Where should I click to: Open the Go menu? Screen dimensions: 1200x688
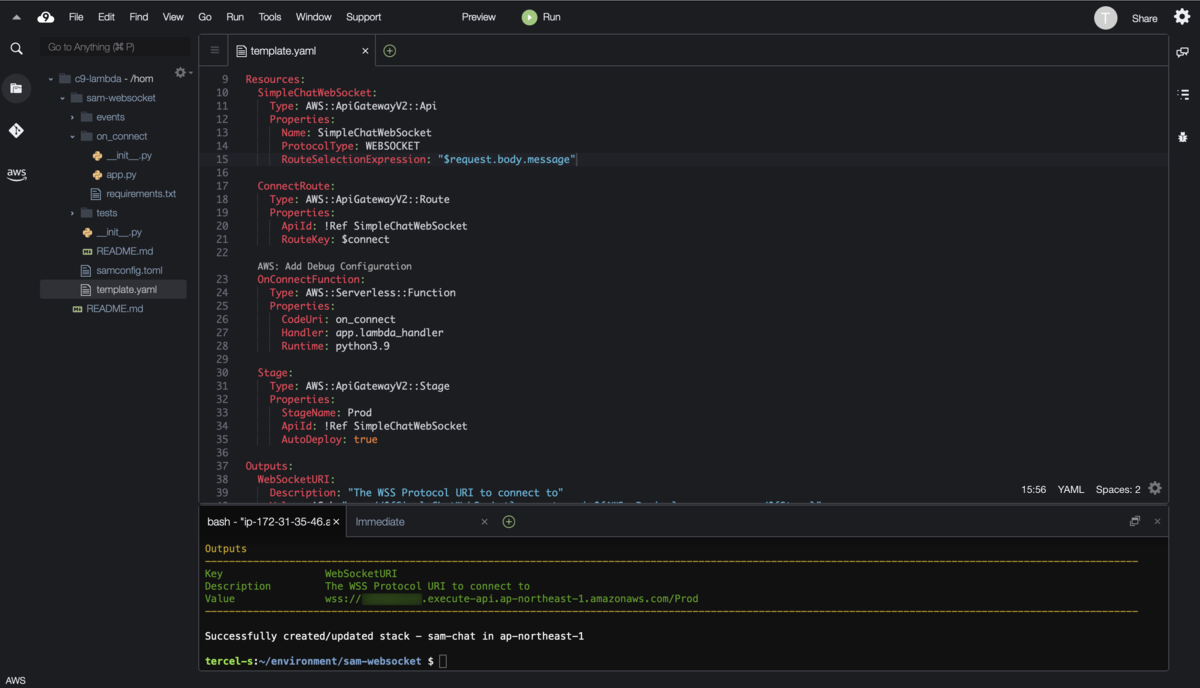point(205,17)
